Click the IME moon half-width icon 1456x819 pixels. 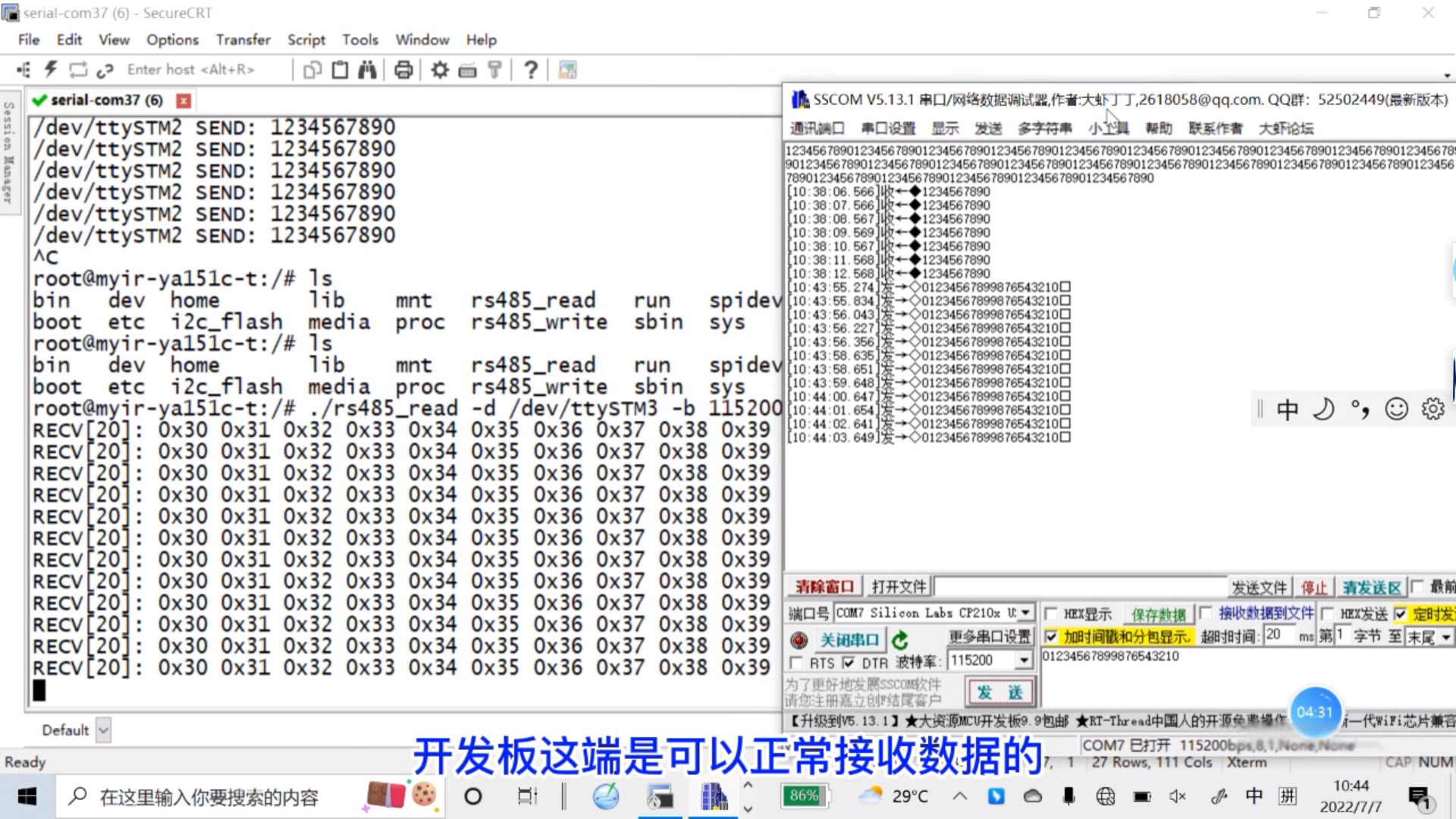[x=1323, y=409]
